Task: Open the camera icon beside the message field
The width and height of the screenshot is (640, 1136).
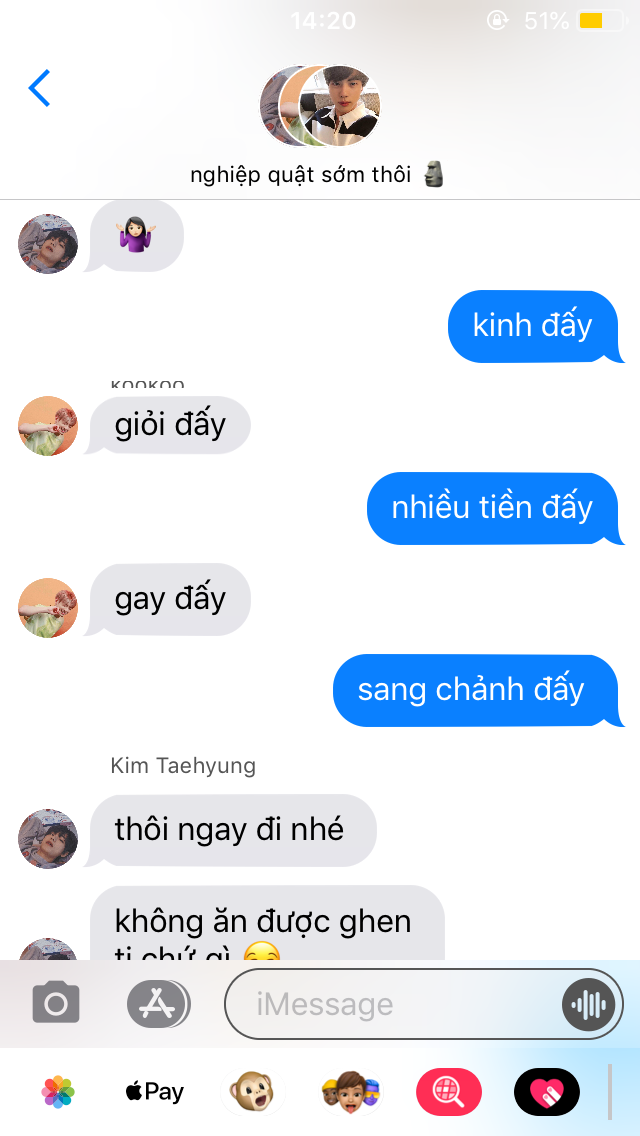Action: pyautogui.click(x=56, y=1003)
